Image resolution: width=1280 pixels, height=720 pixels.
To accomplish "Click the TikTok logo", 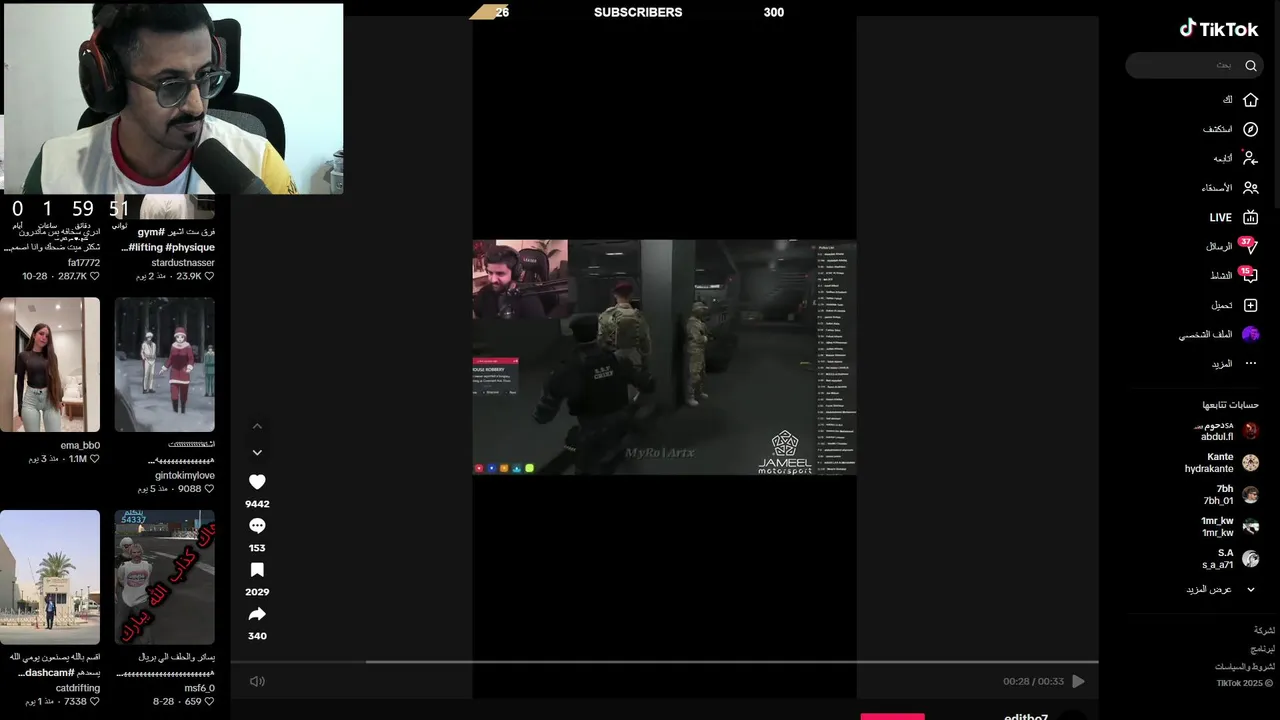I will tap(1219, 29).
